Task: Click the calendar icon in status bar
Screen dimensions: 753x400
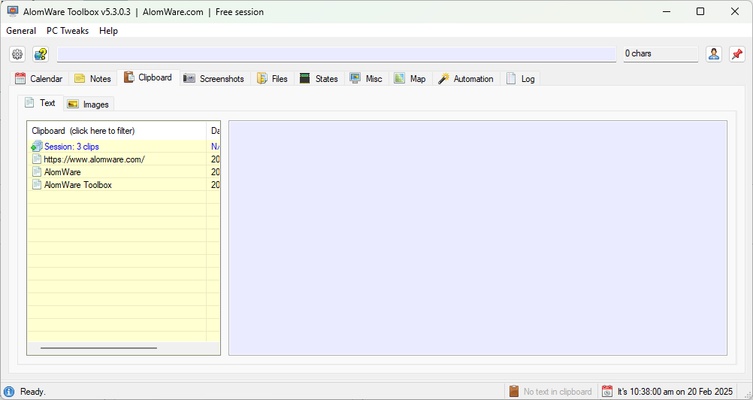Action: [607, 391]
